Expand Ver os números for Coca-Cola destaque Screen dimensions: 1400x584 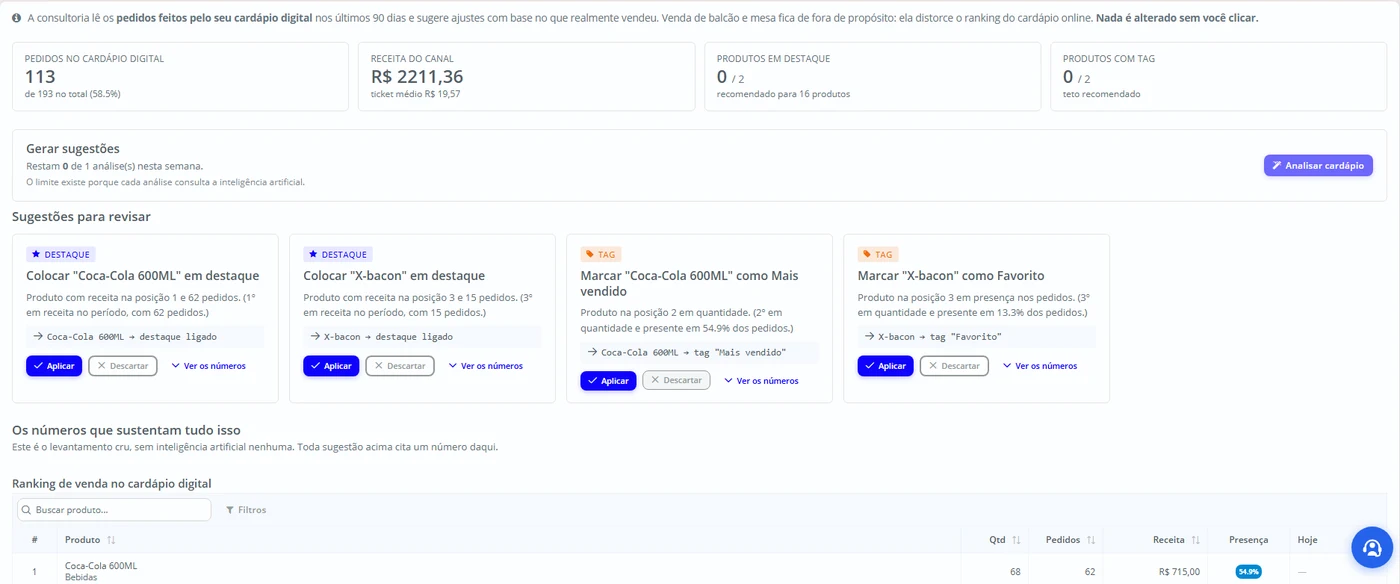pyautogui.click(x=208, y=366)
